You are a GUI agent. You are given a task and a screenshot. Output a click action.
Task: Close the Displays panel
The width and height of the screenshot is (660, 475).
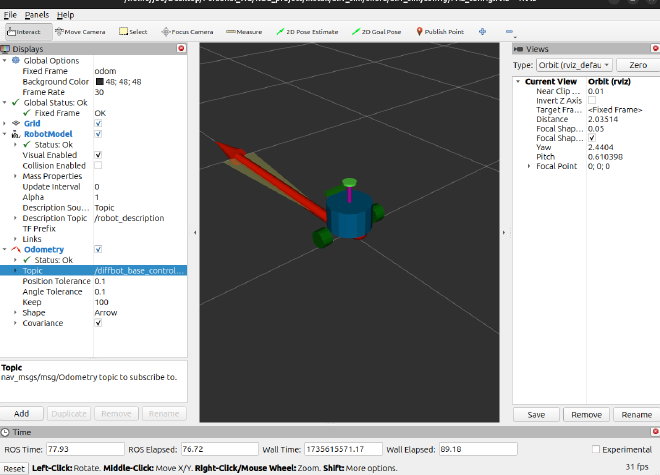pos(181,48)
